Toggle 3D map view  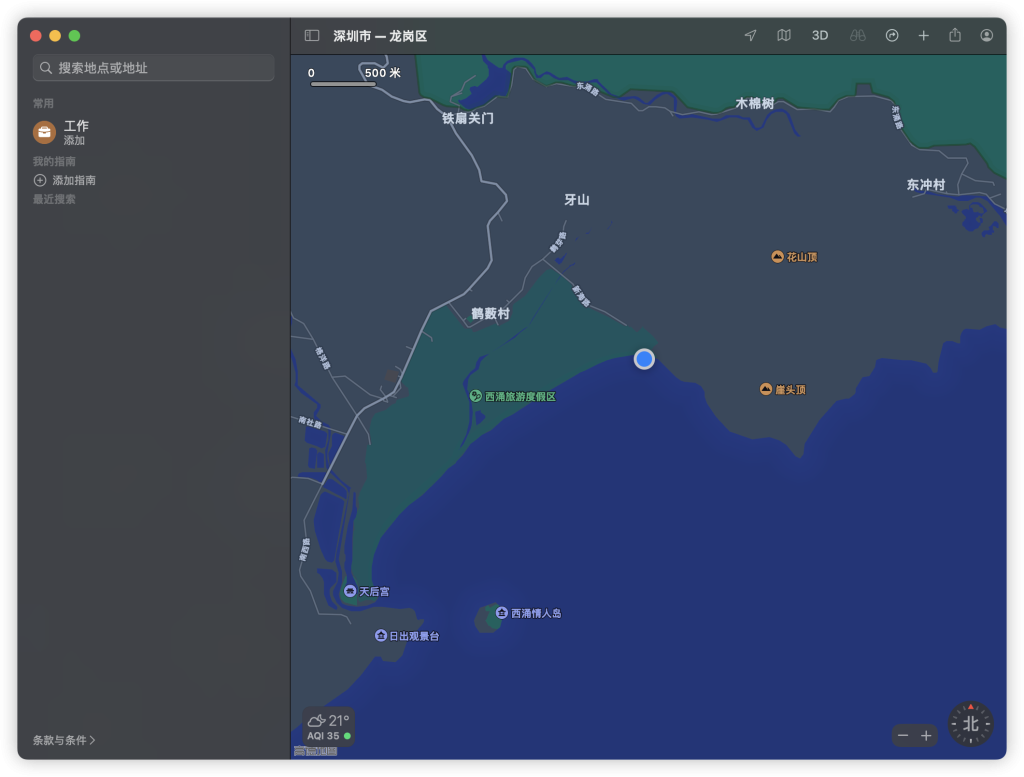[820, 36]
